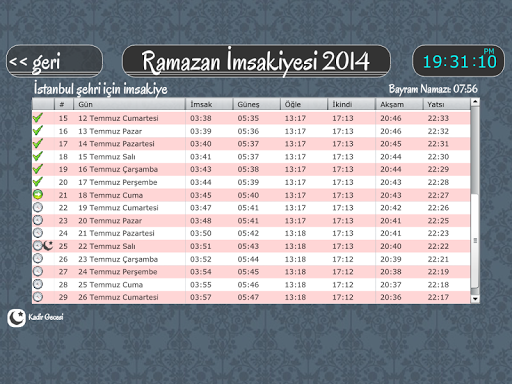Click the Kadir Gecesi crescent legend icon
Viewport: 512px width, 384px height.
coord(16,318)
